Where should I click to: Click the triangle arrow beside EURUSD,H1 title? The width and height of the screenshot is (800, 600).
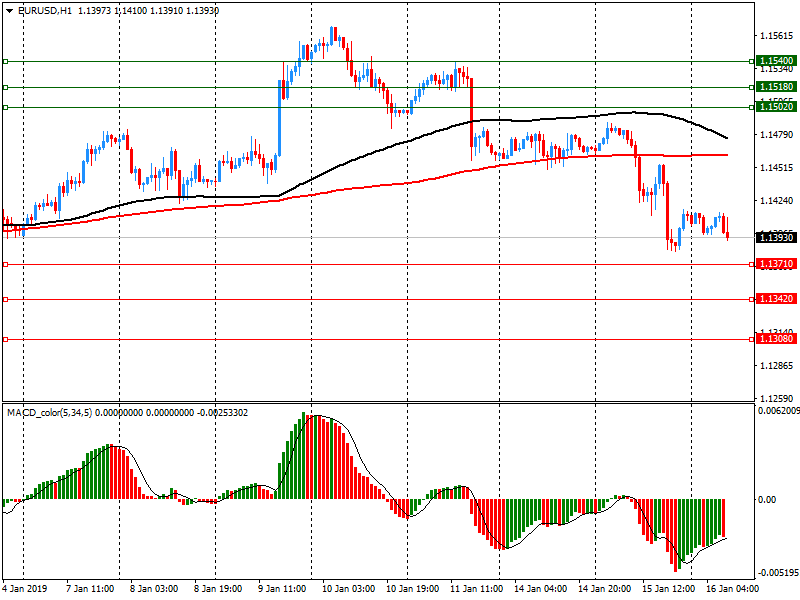(x=8, y=10)
